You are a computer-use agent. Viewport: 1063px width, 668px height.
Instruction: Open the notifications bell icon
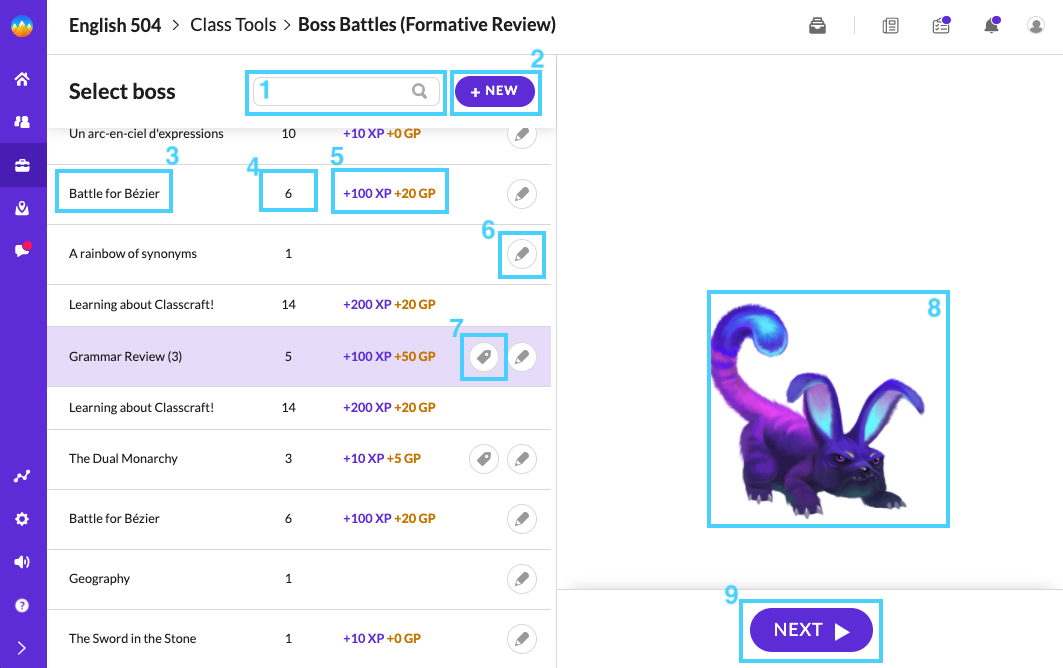pyautogui.click(x=991, y=26)
